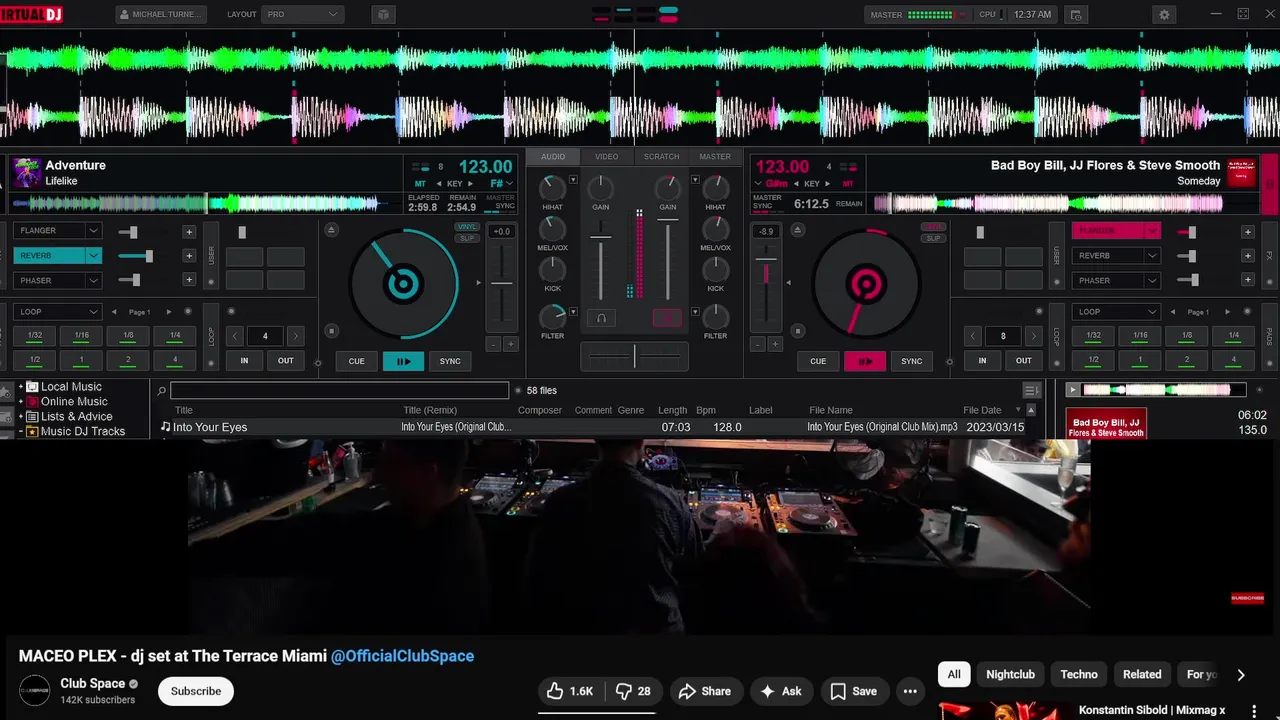Click the left deck stop button
Viewport: 1280px width, 720px height.
pos(331,331)
